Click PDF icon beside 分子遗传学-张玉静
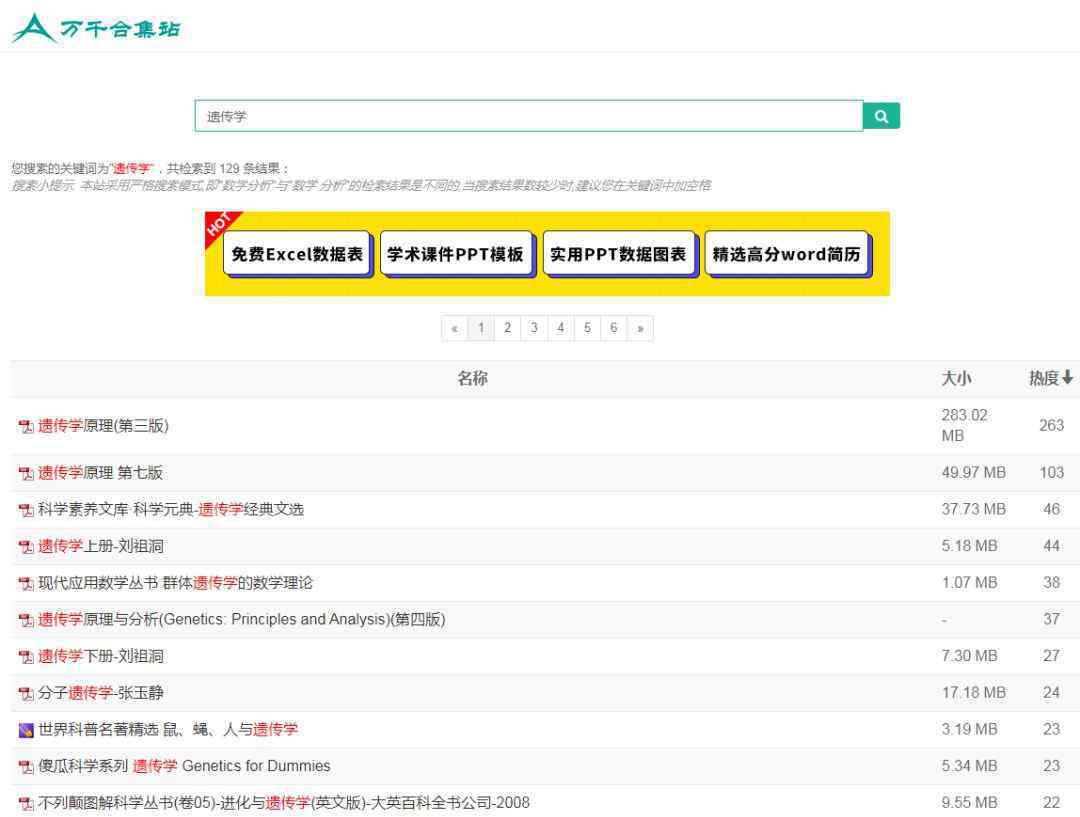Screen dimensions: 1080x817 [x=26, y=693]
